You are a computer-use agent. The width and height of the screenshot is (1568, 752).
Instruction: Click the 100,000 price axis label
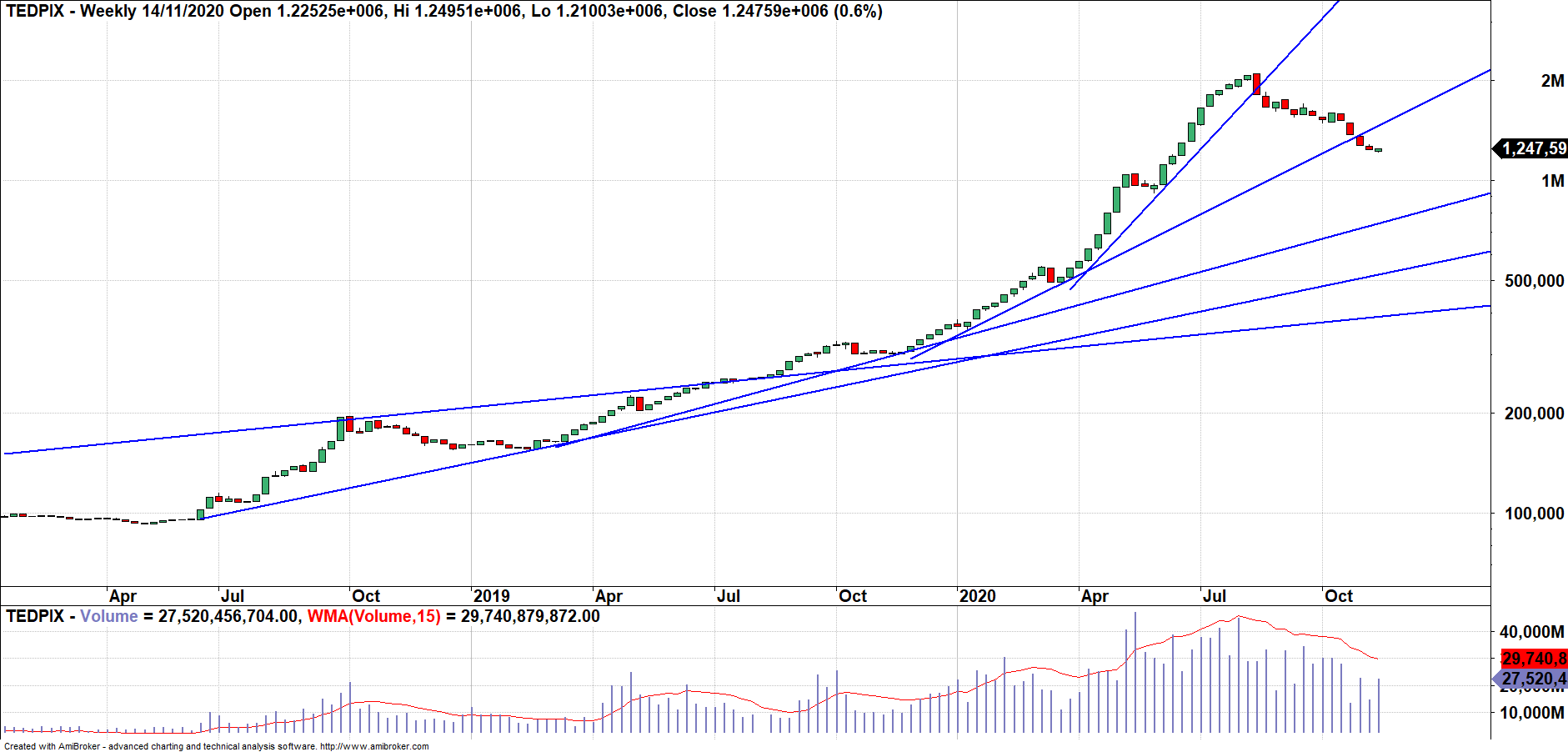pos(1533,514)
